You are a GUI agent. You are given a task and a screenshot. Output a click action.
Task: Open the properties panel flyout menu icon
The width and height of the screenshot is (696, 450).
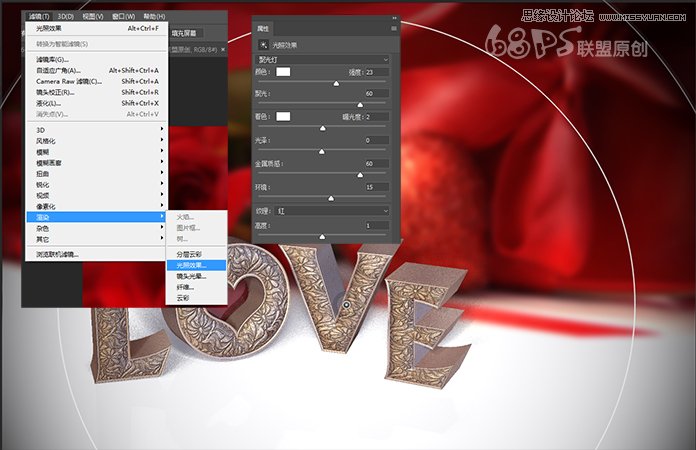394,28
